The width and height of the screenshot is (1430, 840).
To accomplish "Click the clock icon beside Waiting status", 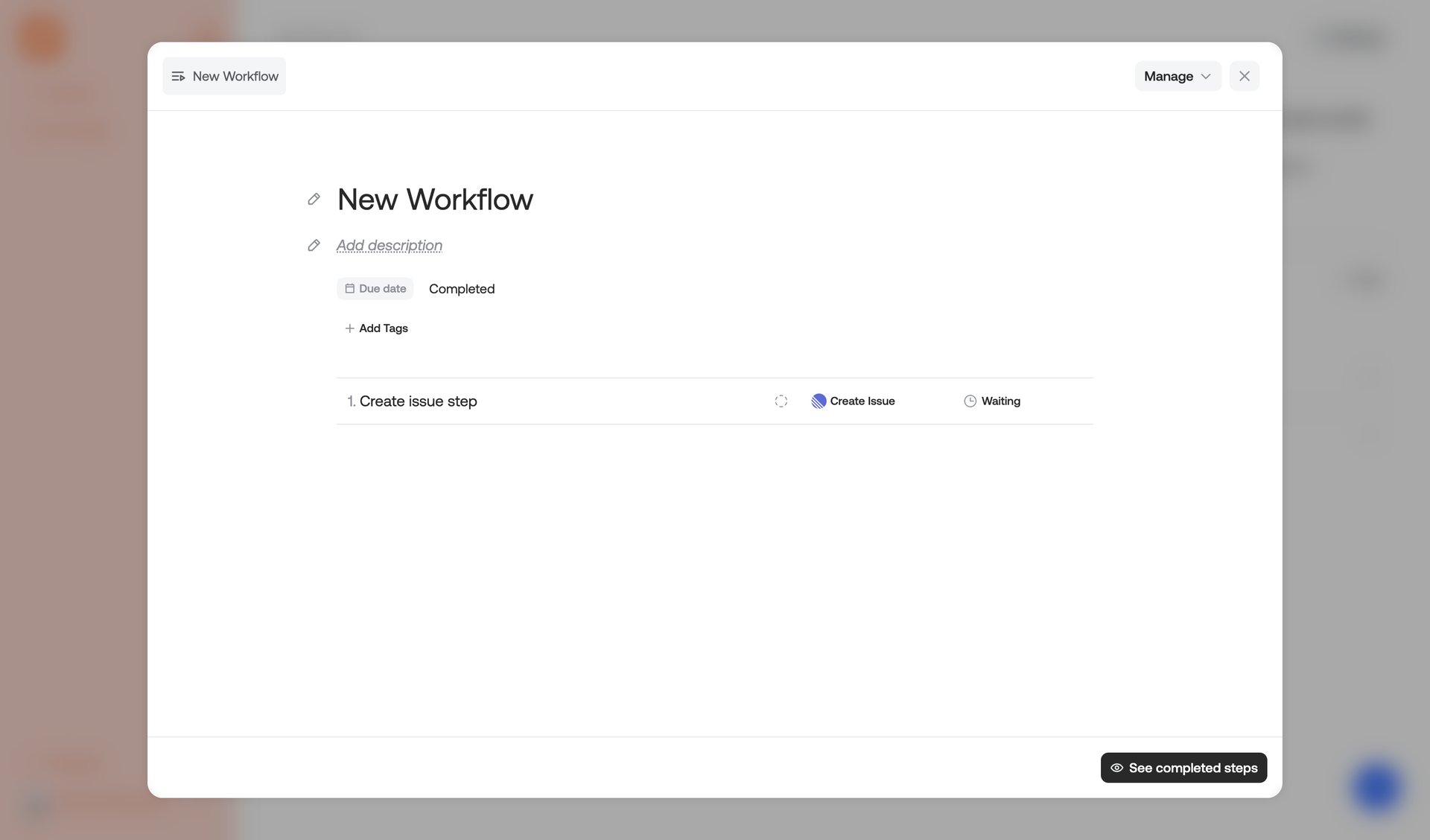I will (970, 401).
